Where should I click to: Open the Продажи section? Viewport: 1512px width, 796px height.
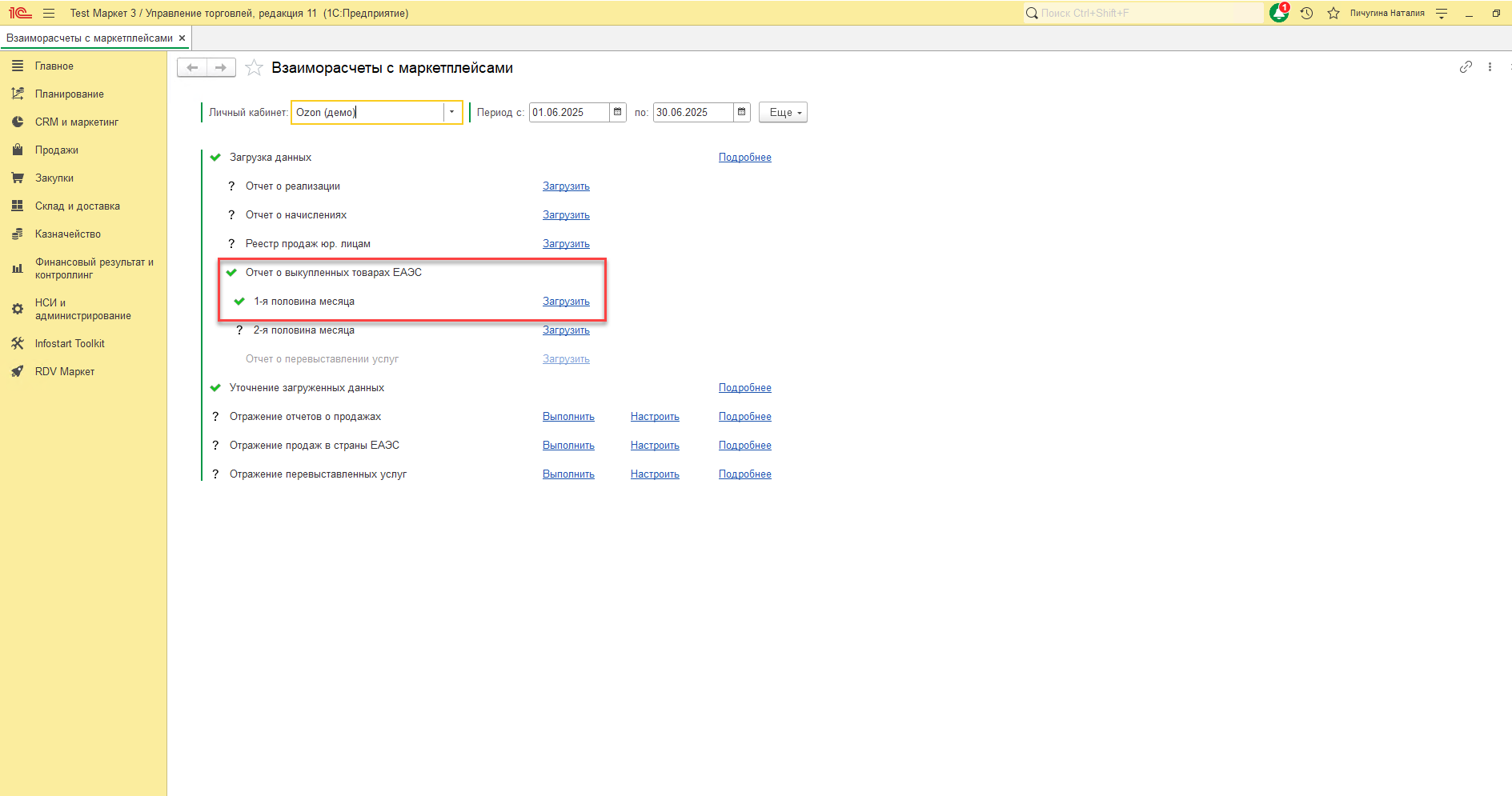[x=56, y=150]
